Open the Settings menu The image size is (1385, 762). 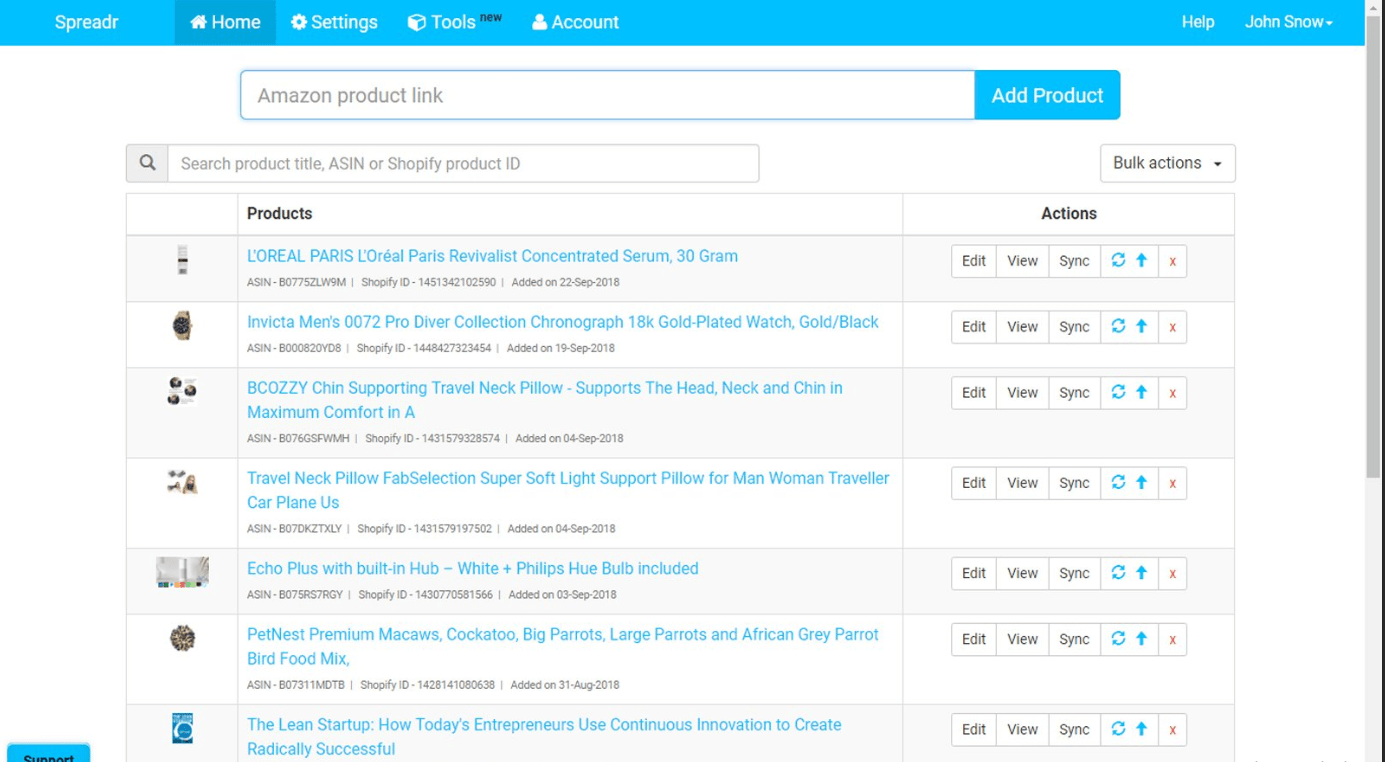[334, 22]
